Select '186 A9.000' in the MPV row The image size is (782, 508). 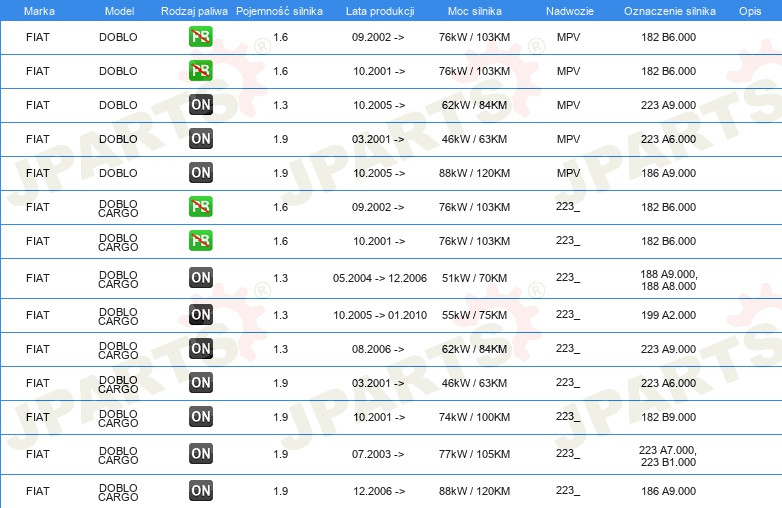coord(668,173)
